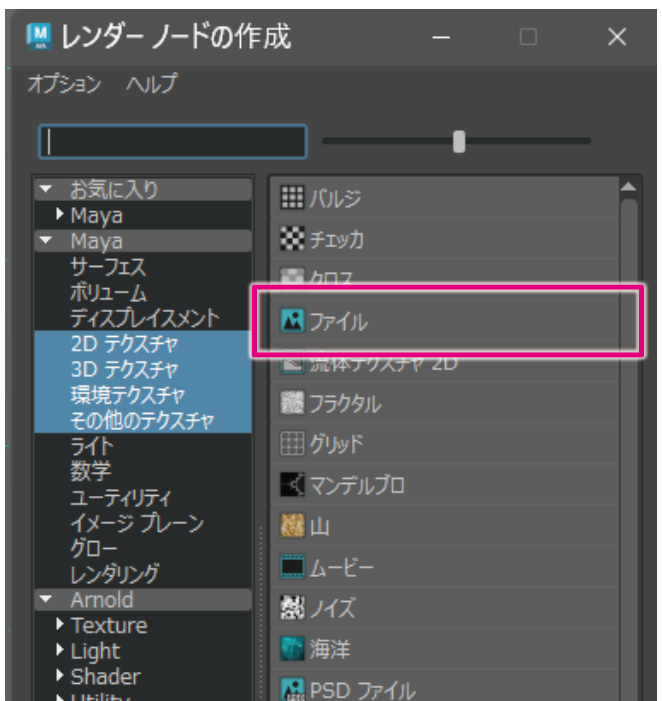Select サーフェス in the category tree

tap(107, 267)
